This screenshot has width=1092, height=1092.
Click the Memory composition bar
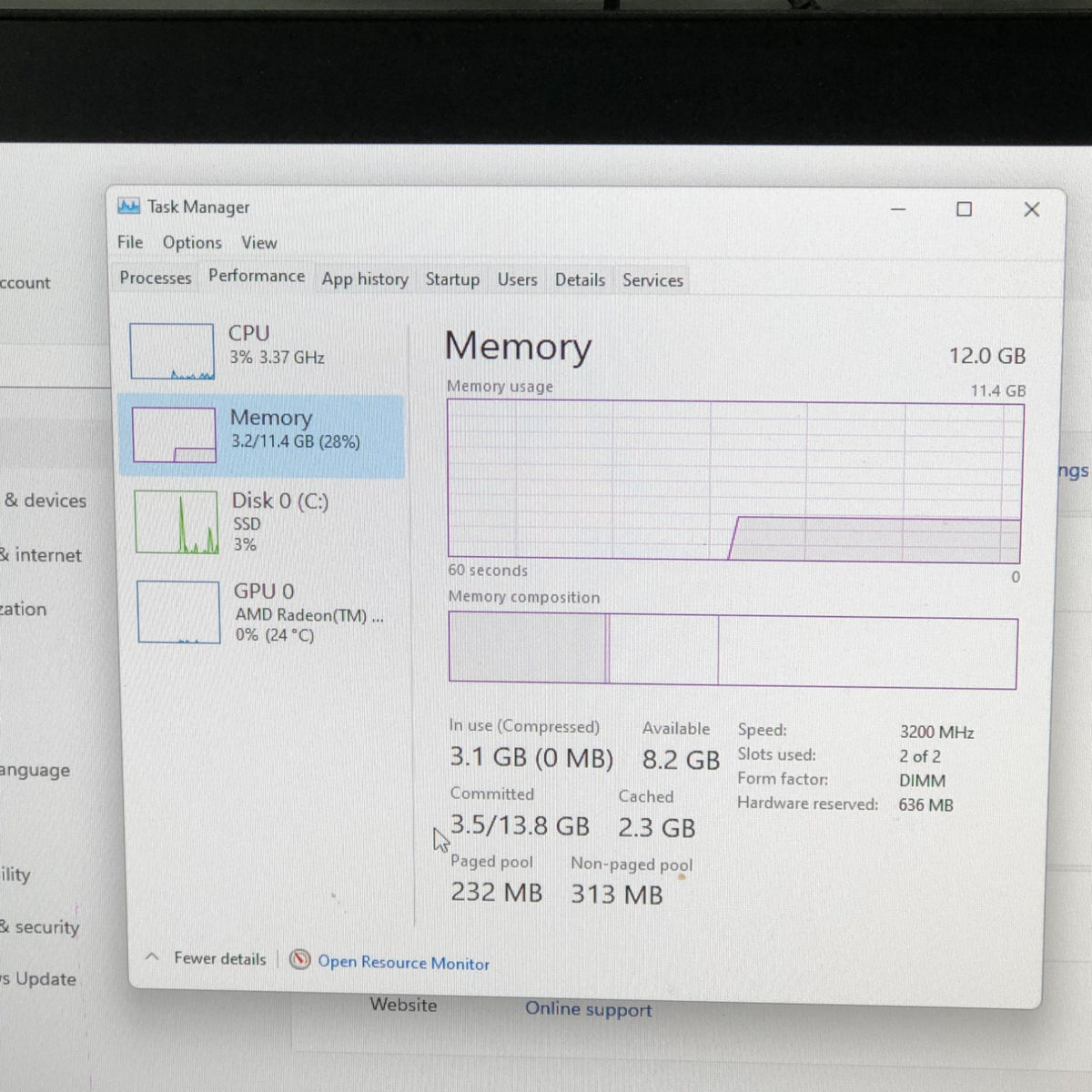pyautogui.click(x=733, y=650)
